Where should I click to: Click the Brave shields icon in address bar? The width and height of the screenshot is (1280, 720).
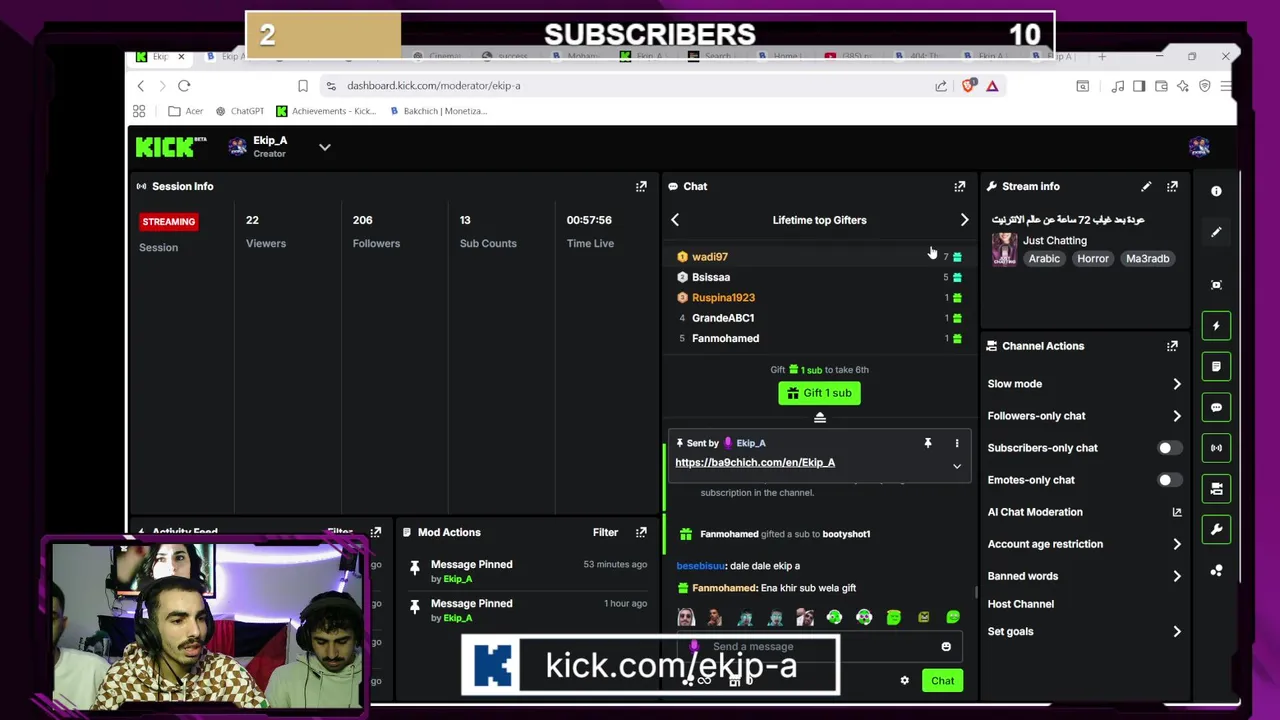(x=968, y=86)
